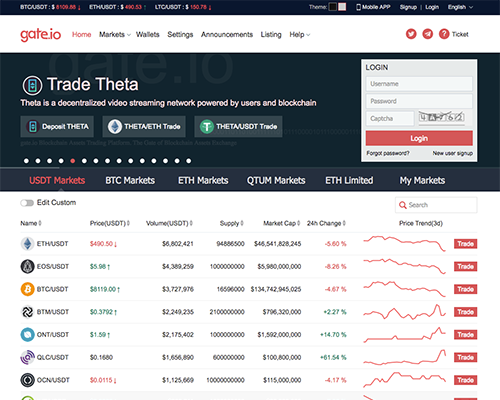Sort the table by Supply

coord(232,223)
